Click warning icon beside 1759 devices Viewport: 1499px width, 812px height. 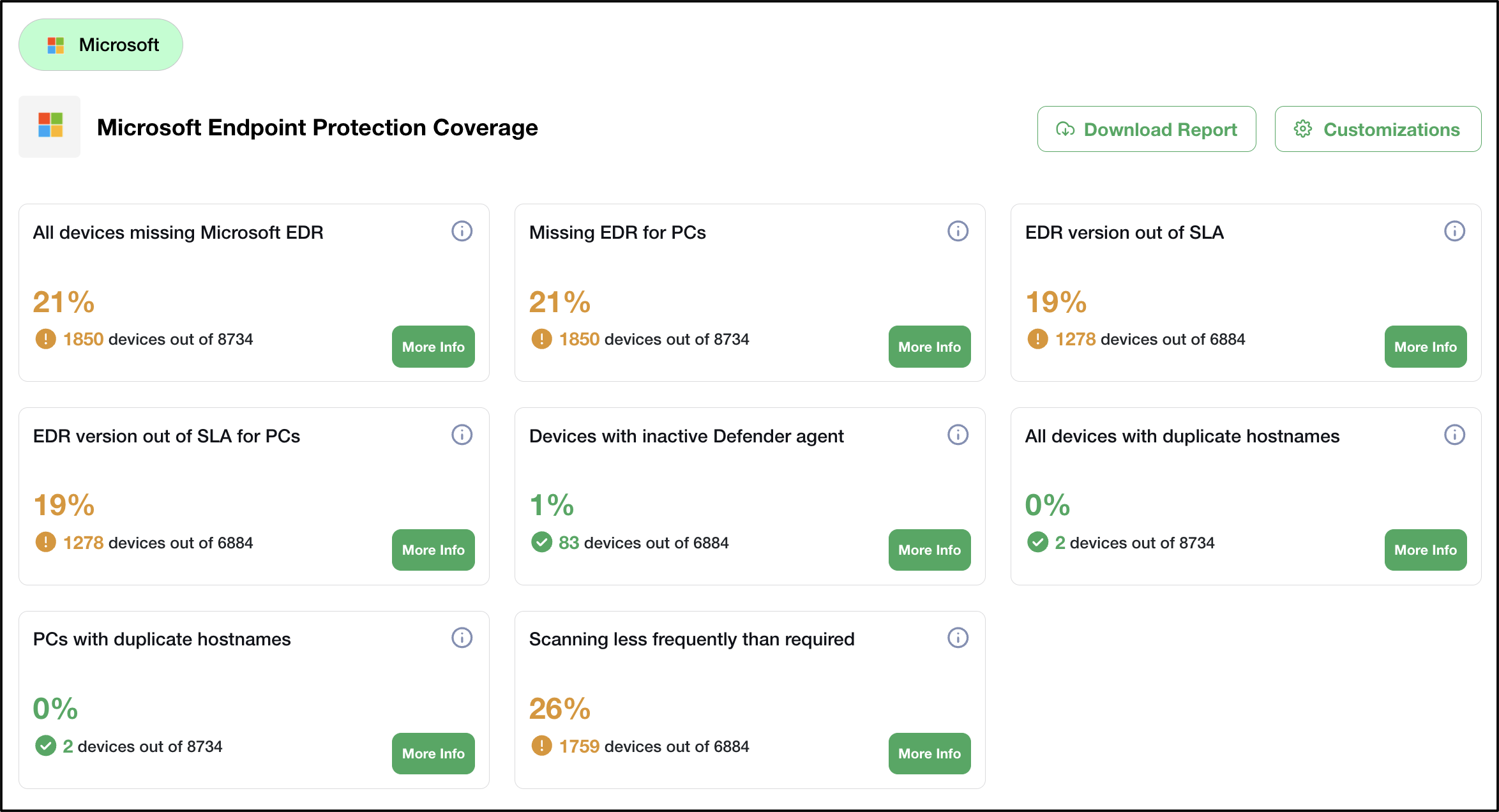pyautogui.click(x=541, y=746)
